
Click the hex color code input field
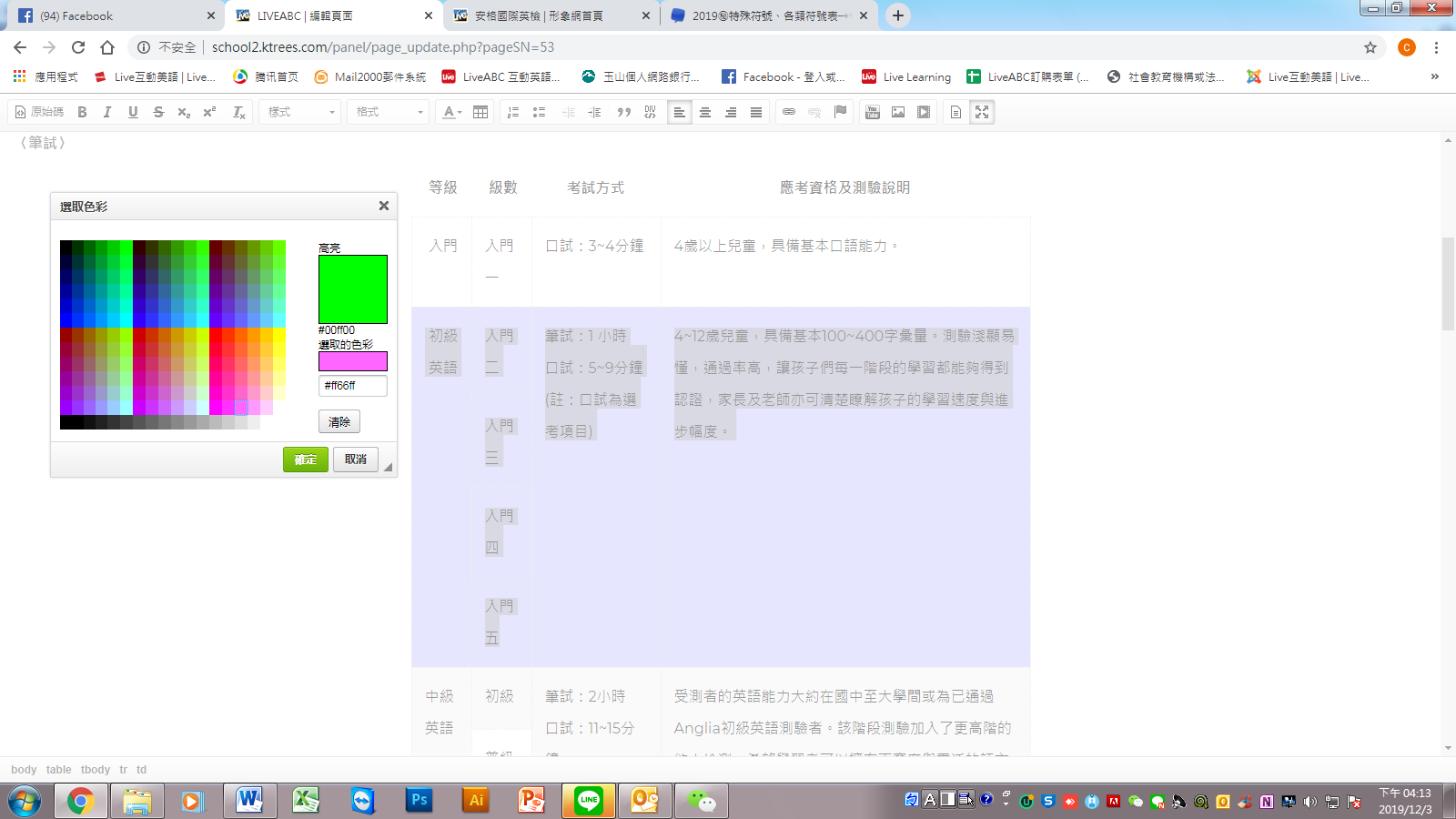(x=353, y=386)
